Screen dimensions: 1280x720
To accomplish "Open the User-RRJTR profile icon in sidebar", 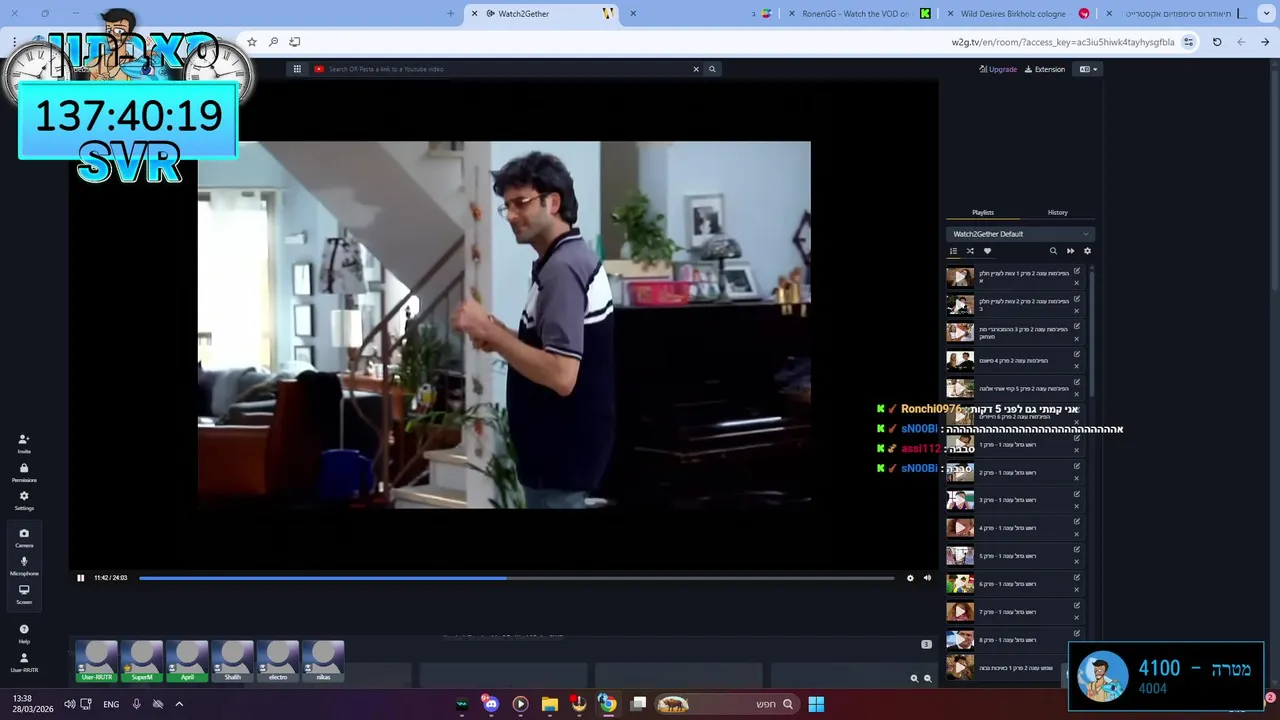I will click(x=24, y=662).
